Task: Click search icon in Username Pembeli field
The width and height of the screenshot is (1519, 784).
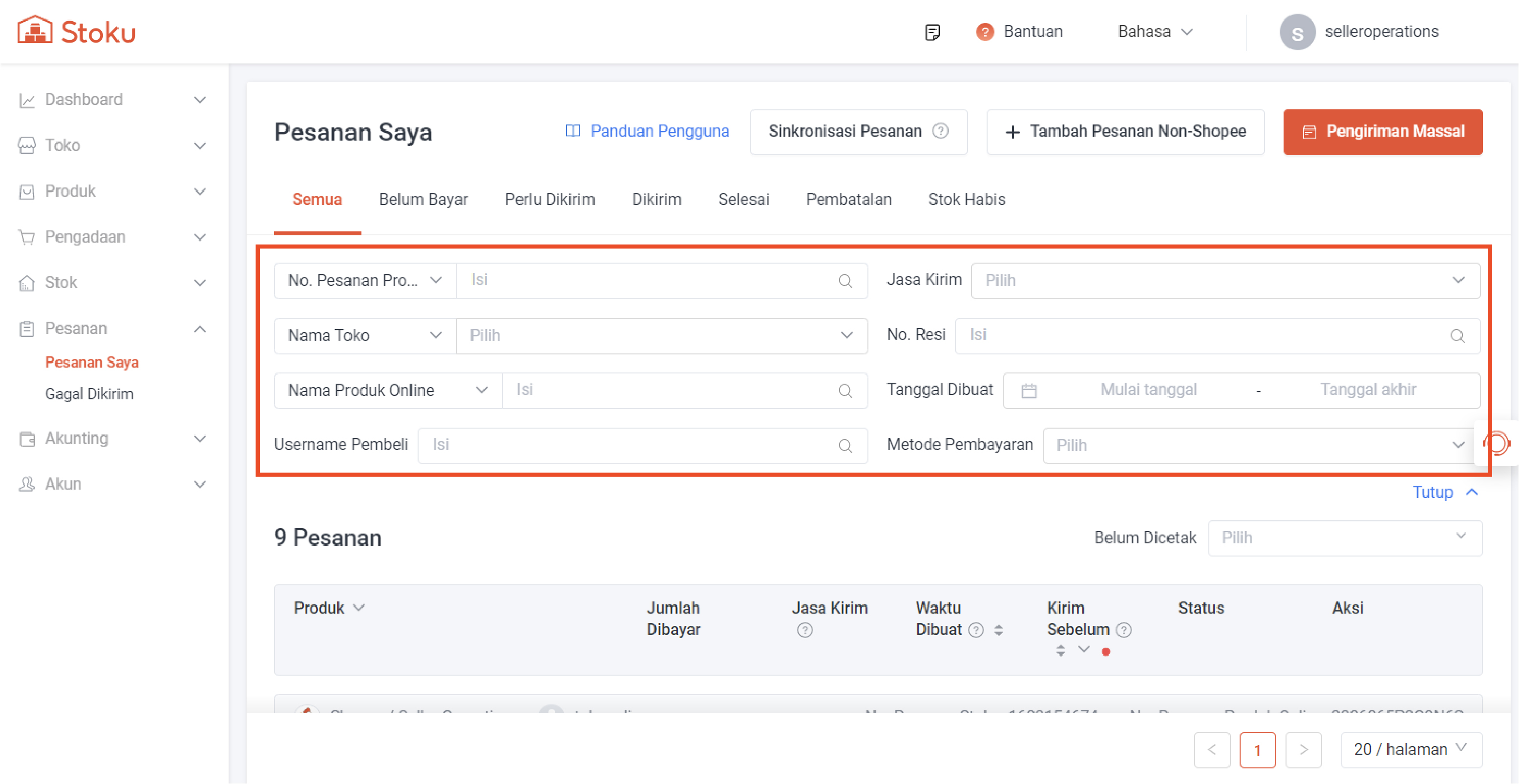Action: (845, 446)
